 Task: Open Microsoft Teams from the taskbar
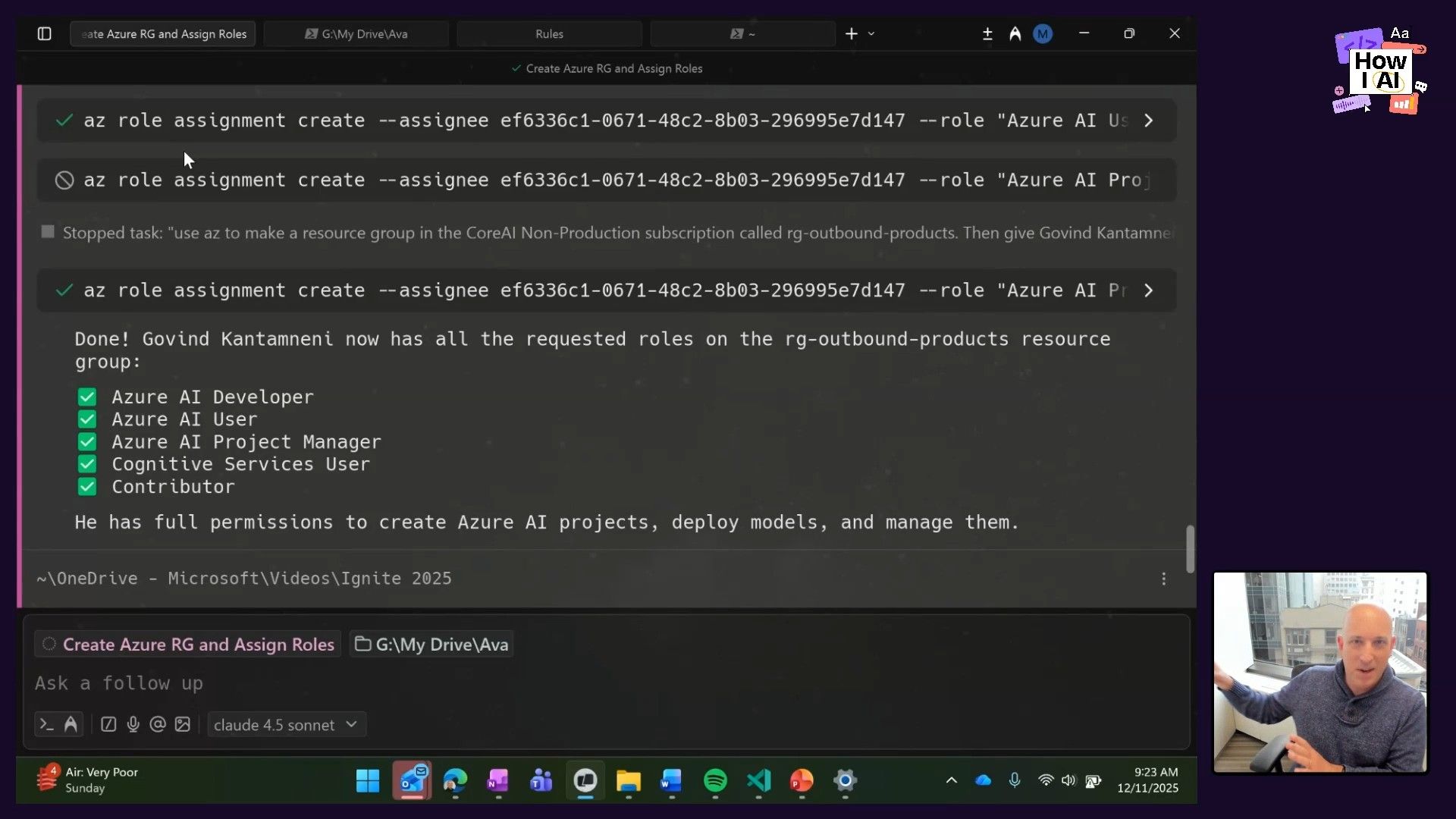coord(541,781)
